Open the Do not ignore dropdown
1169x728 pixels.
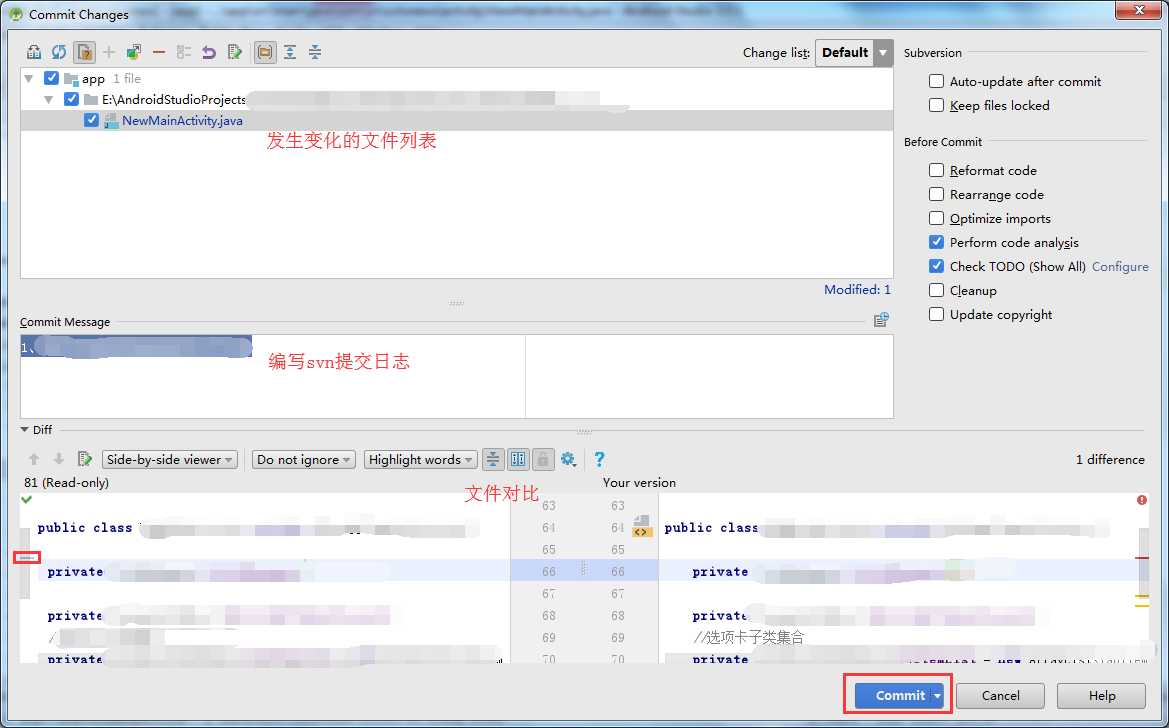pos(303,459)
